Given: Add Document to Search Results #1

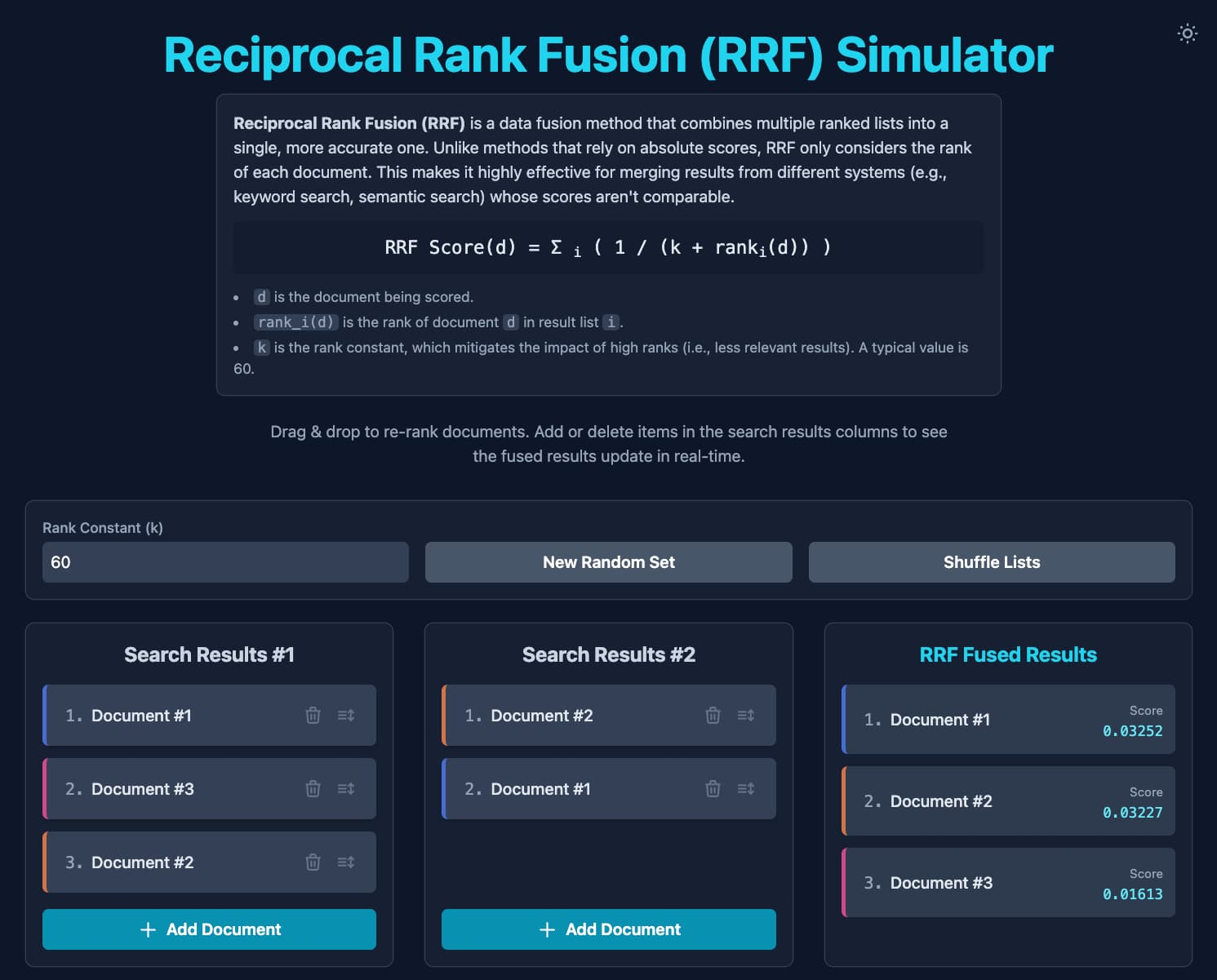Looking at the screenshot, I should click(x=209, y=929).
